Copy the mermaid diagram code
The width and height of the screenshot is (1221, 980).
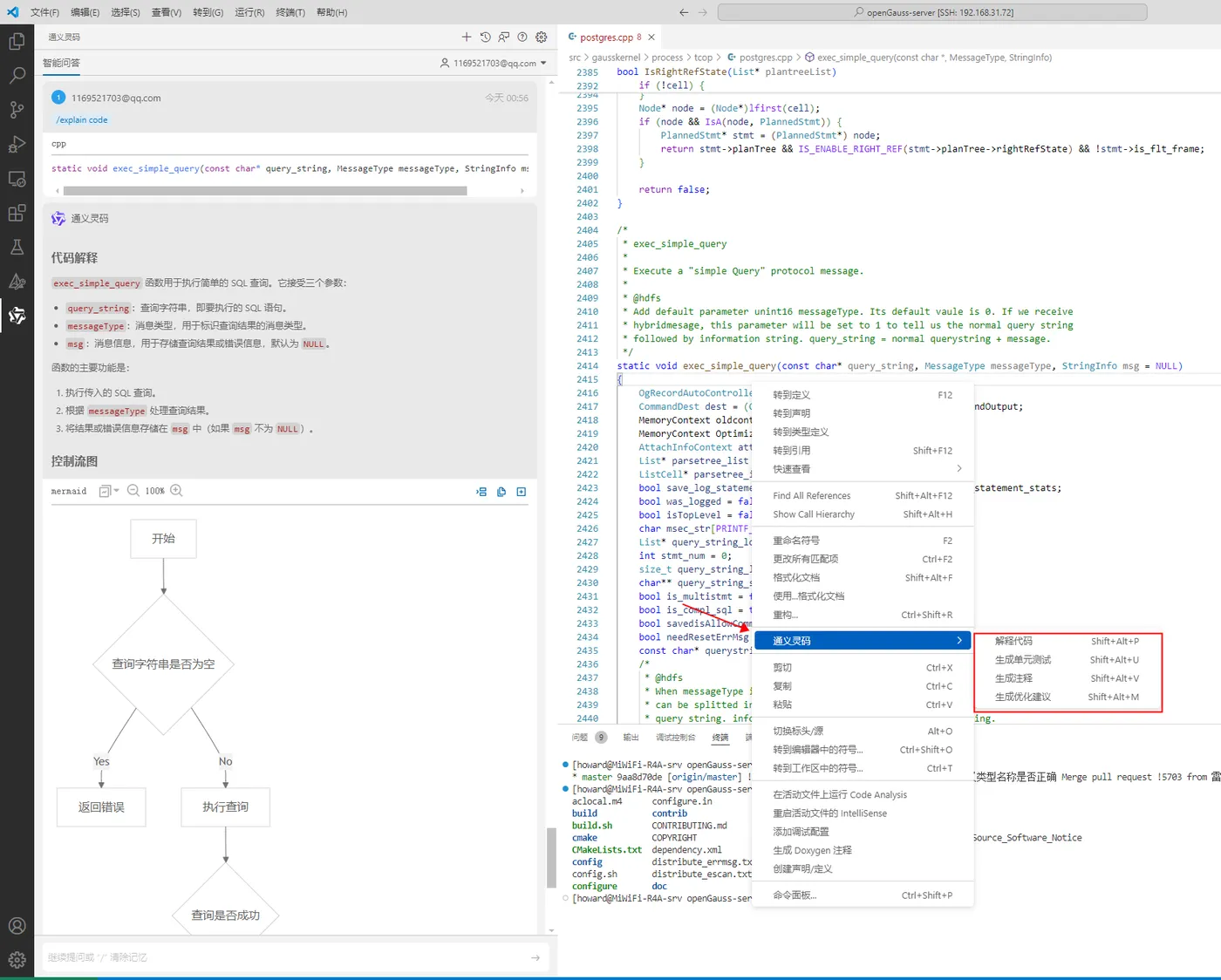click(501, 492)
